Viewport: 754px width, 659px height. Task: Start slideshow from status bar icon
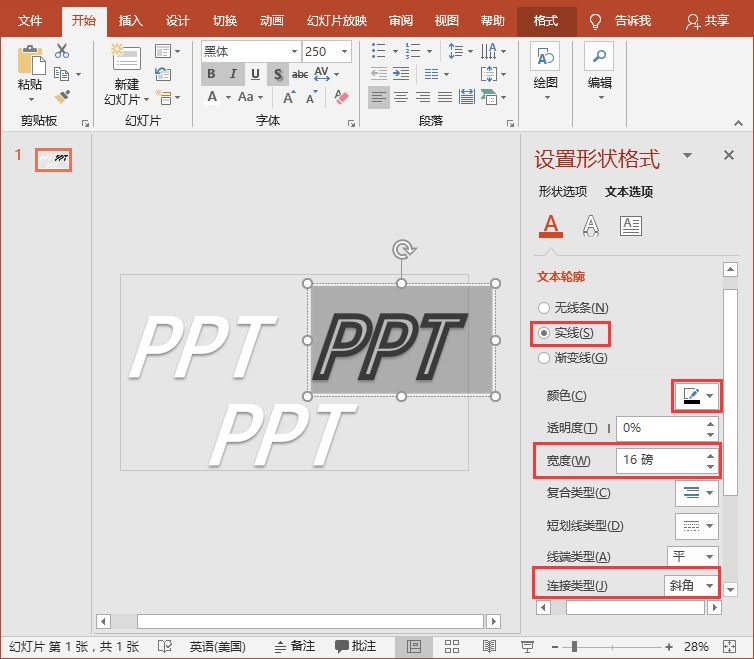[528, 646]
